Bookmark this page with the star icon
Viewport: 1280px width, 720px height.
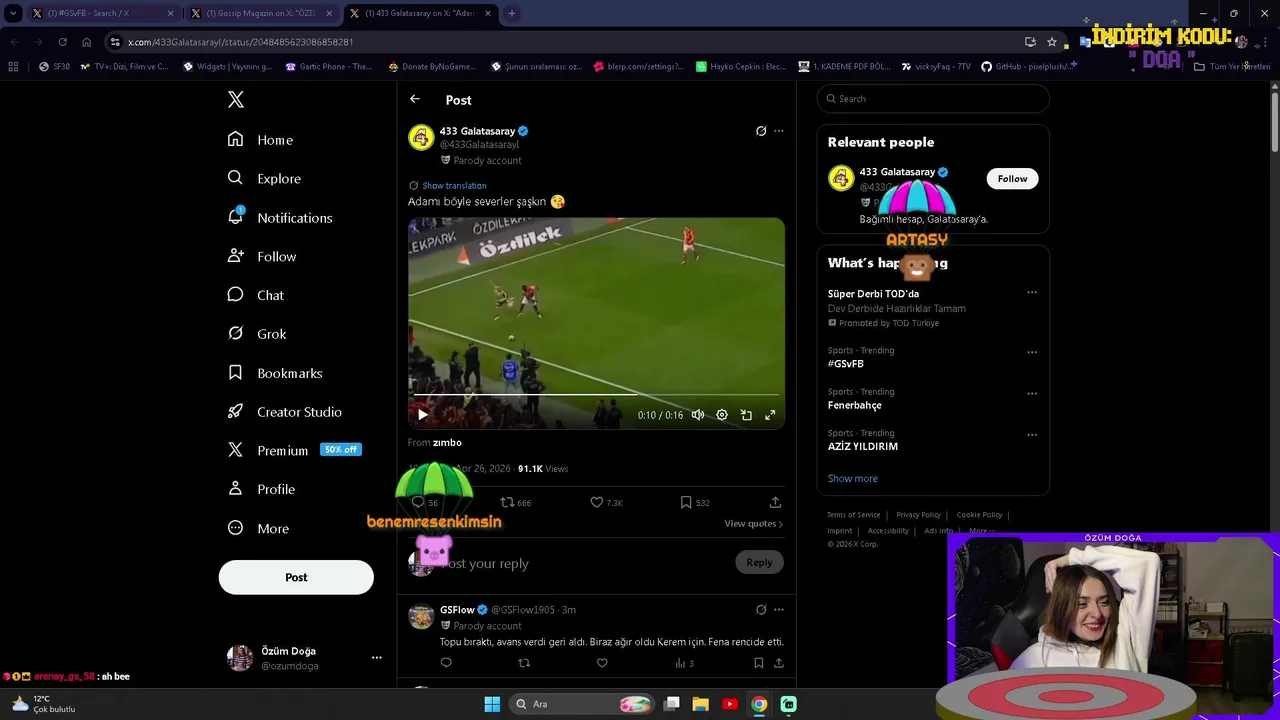(x=1052, y=42)
